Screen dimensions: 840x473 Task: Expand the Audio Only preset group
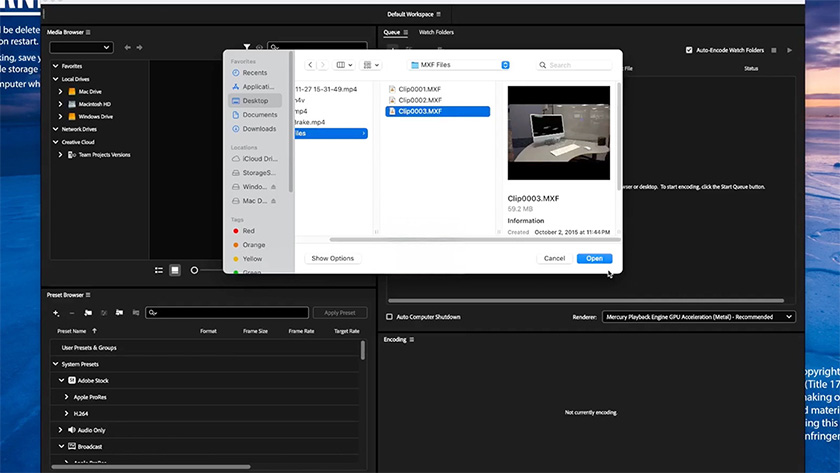[x=61, y=429]
